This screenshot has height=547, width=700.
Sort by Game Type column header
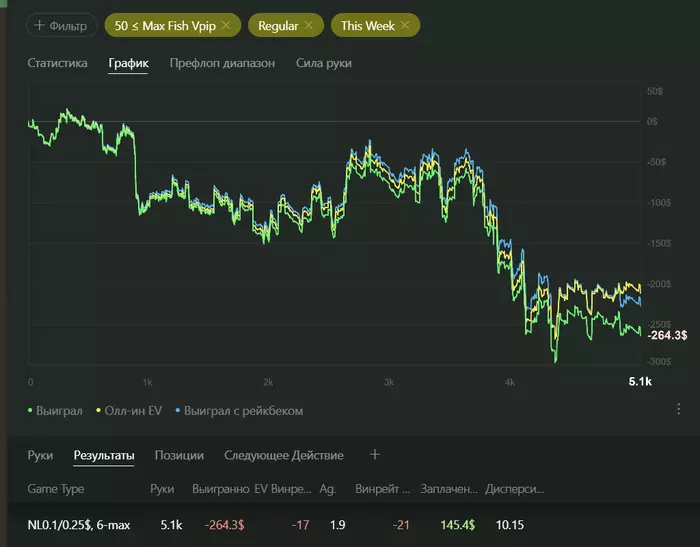(x=56, y=489)
